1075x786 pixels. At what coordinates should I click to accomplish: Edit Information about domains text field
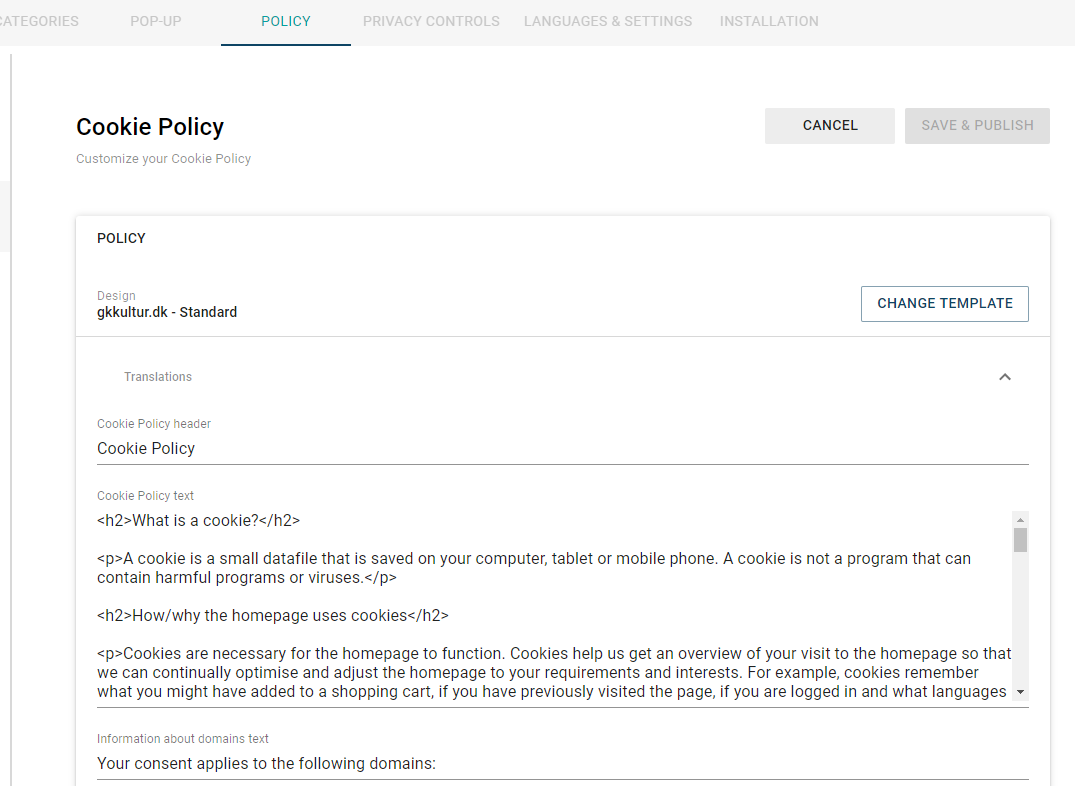(563, 763)
